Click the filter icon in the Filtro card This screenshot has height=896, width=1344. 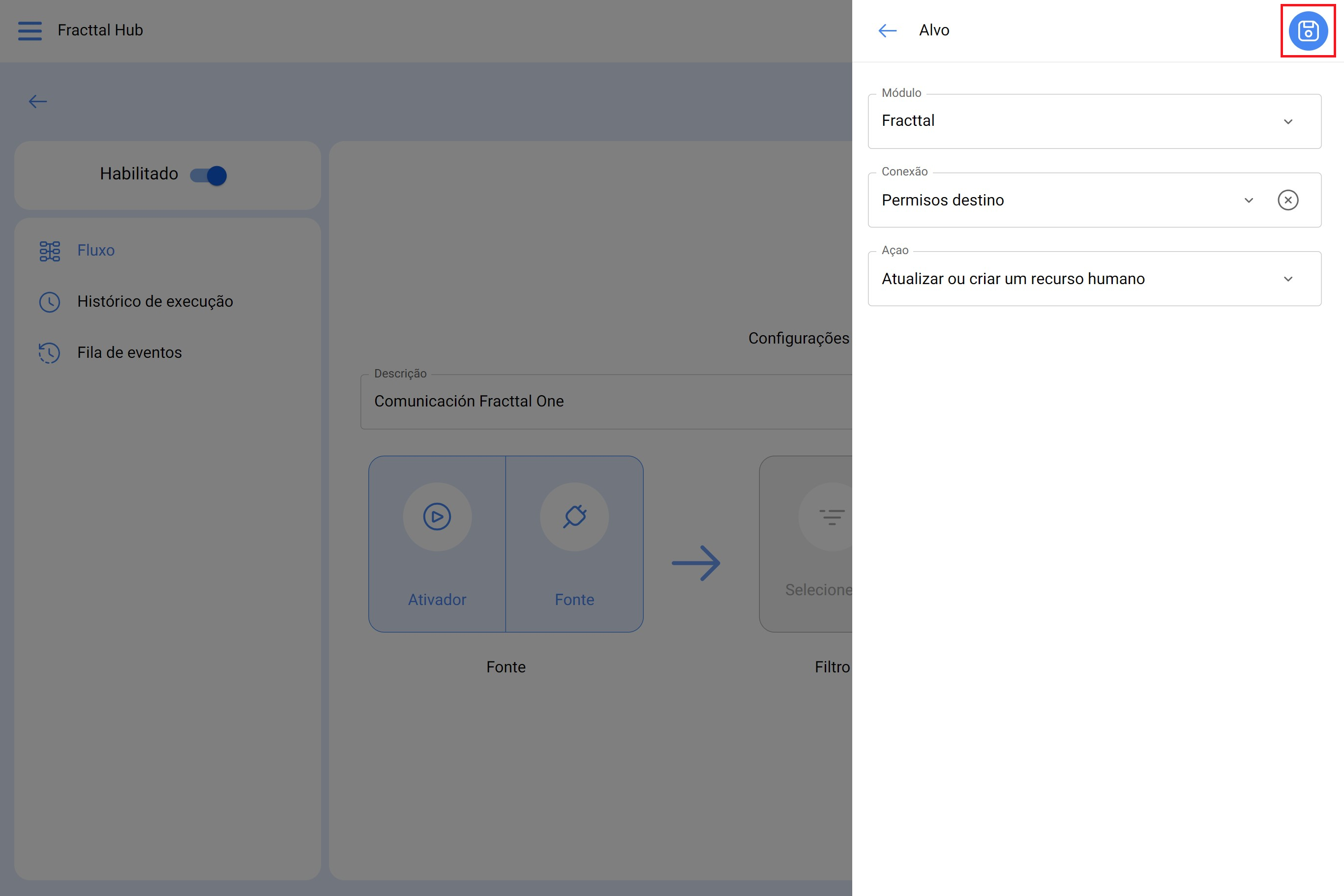831,517
